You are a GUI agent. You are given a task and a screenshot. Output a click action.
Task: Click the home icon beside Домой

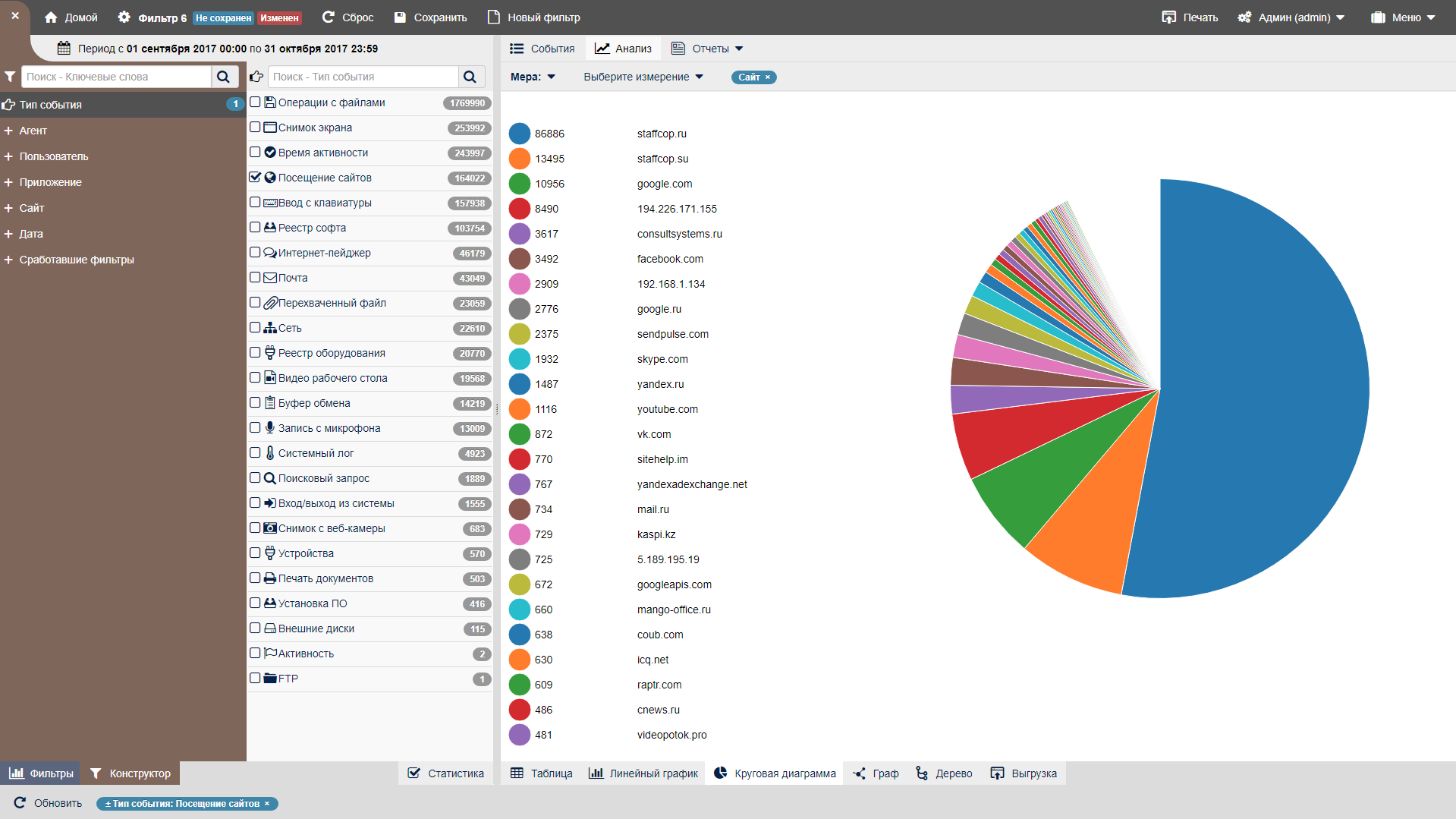pyautogui.click(x=51, y=17)
